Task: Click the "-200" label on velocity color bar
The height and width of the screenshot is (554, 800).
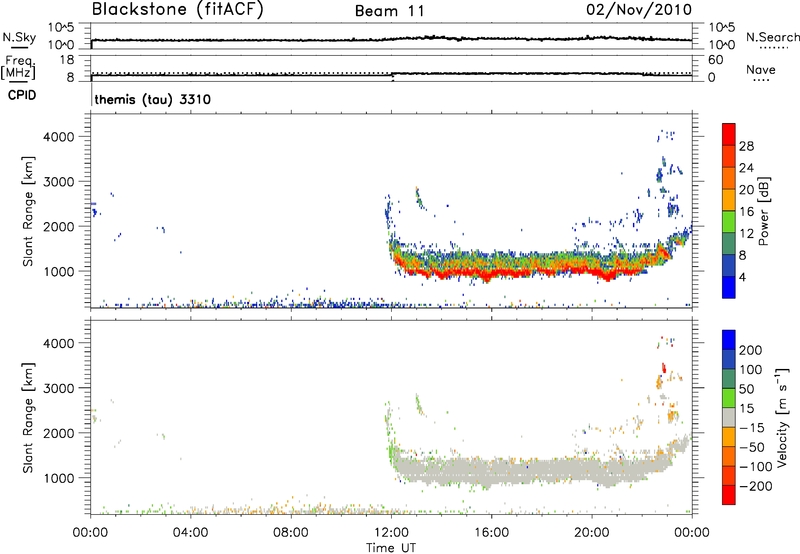Action: (x=756, y=486)
